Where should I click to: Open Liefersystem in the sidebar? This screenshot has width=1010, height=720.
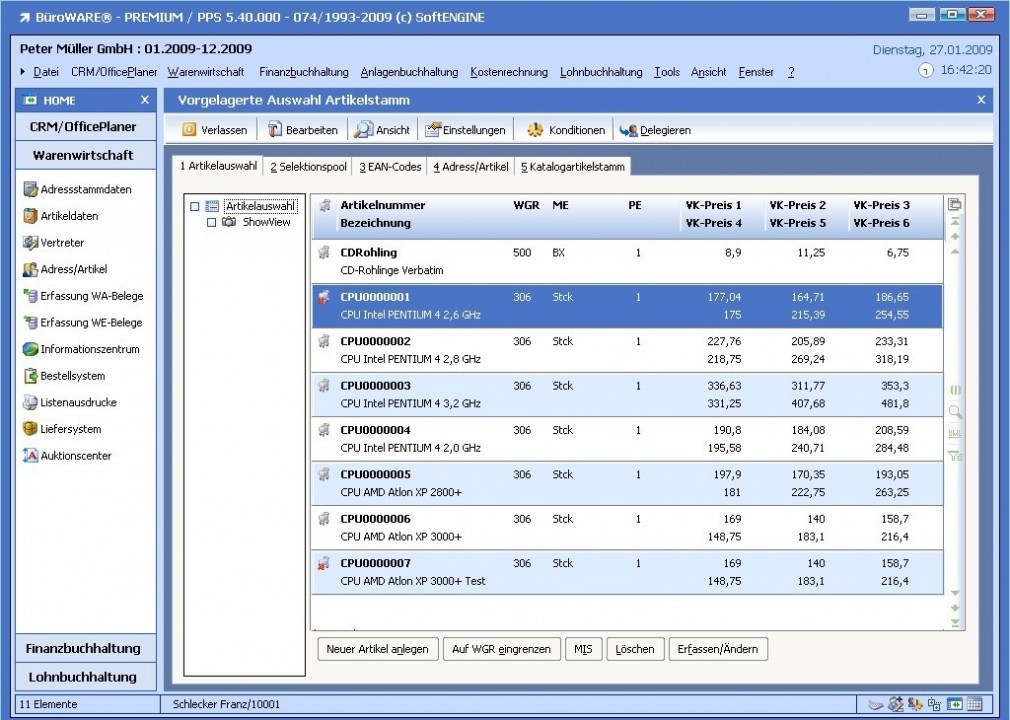(62, 429)
